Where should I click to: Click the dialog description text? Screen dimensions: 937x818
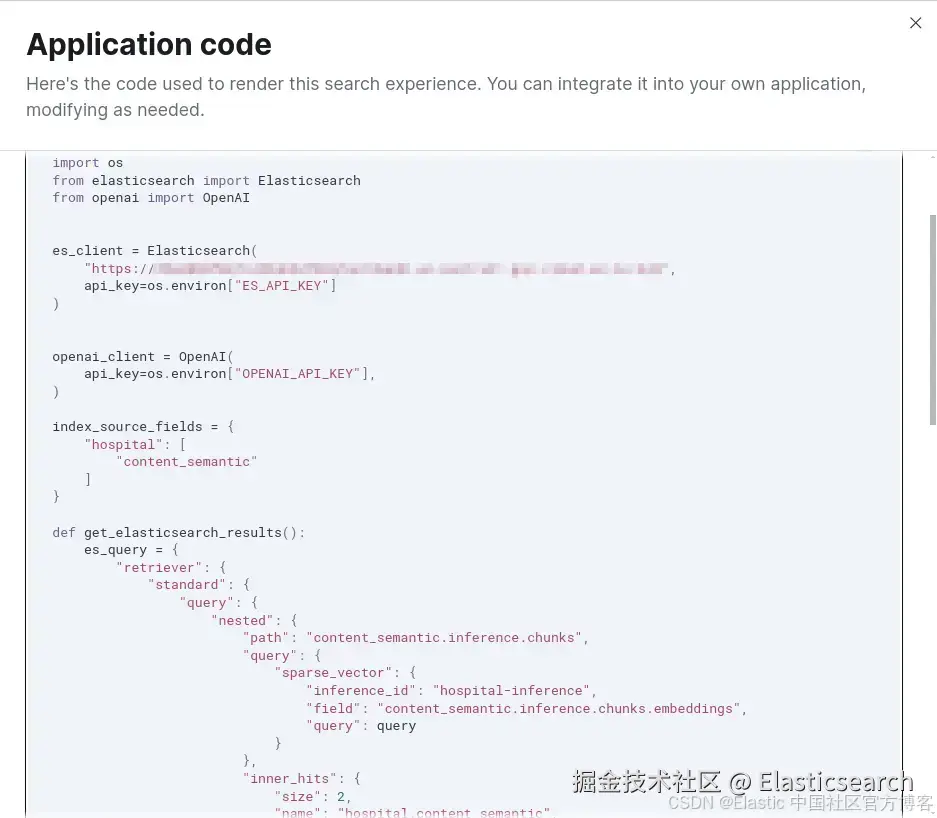(x=445, y=97)
